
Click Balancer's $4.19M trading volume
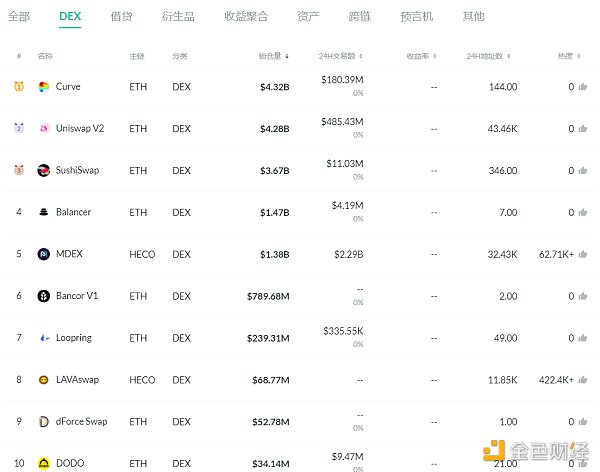pos(347,206)
